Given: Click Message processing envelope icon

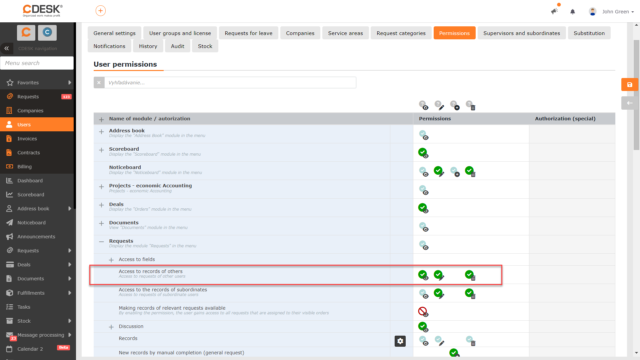Looking at the screenshot, I should [9, 335].
